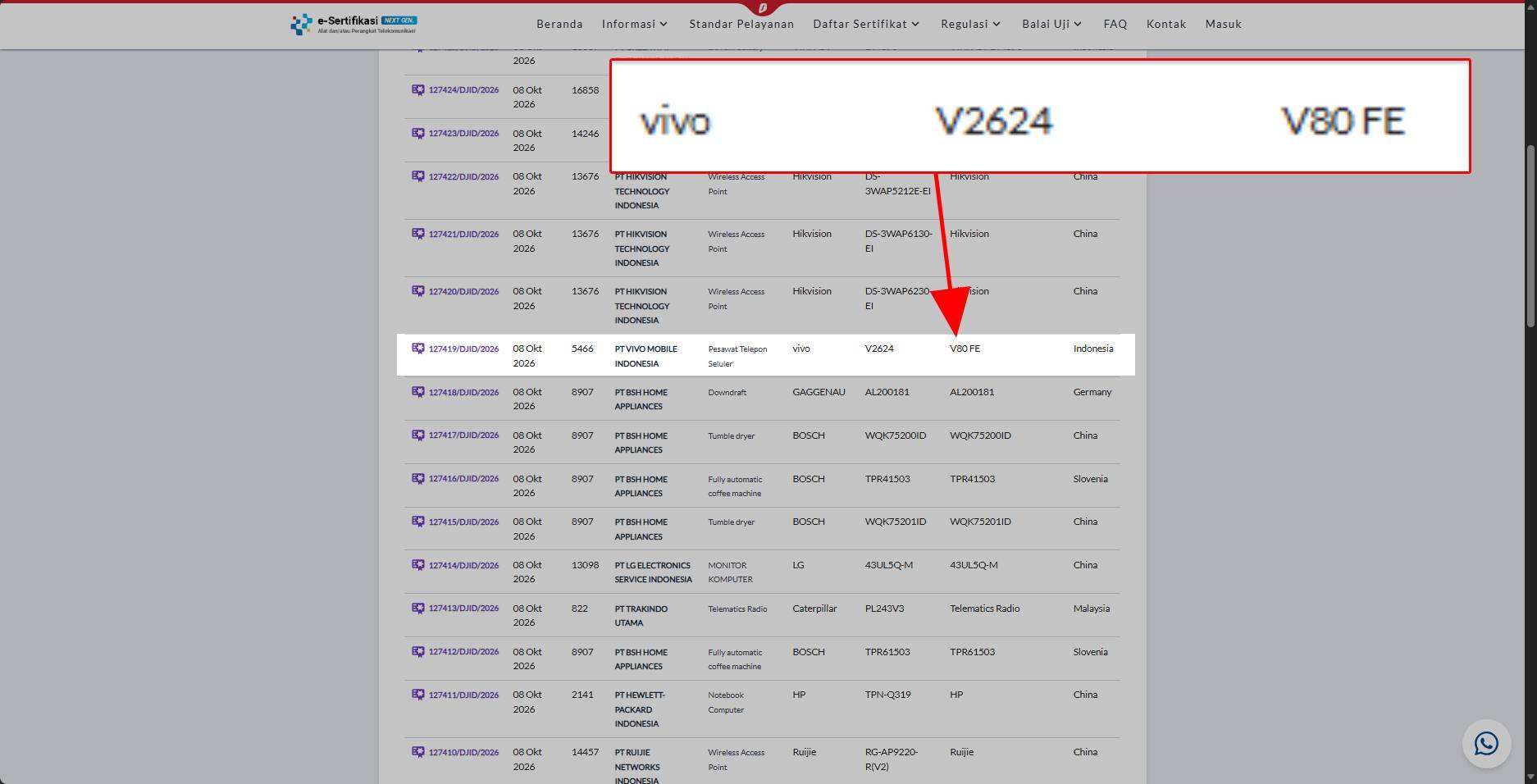The width and height of the screenshot is (1537, 784).
Task: Click the Masuk login link
Action: click(x=1224, y=24)
